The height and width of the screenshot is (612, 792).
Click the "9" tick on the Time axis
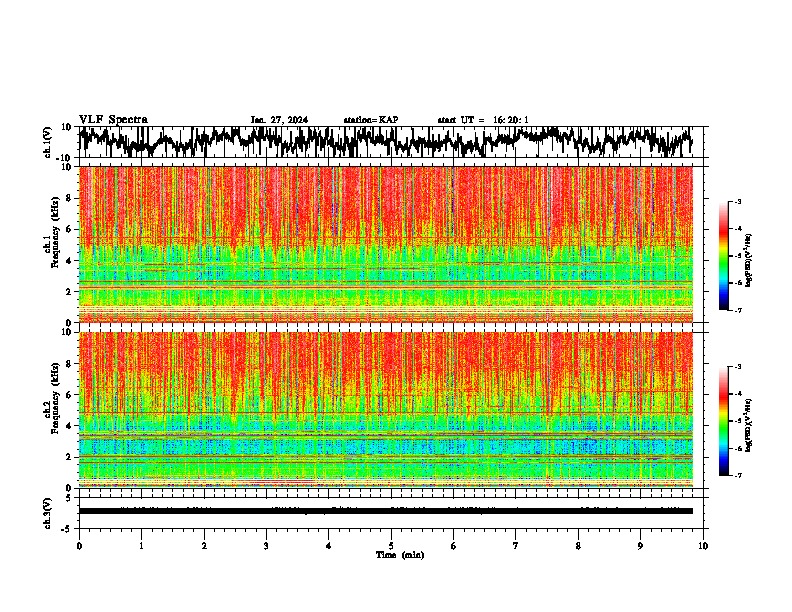(x=640, y=546)
